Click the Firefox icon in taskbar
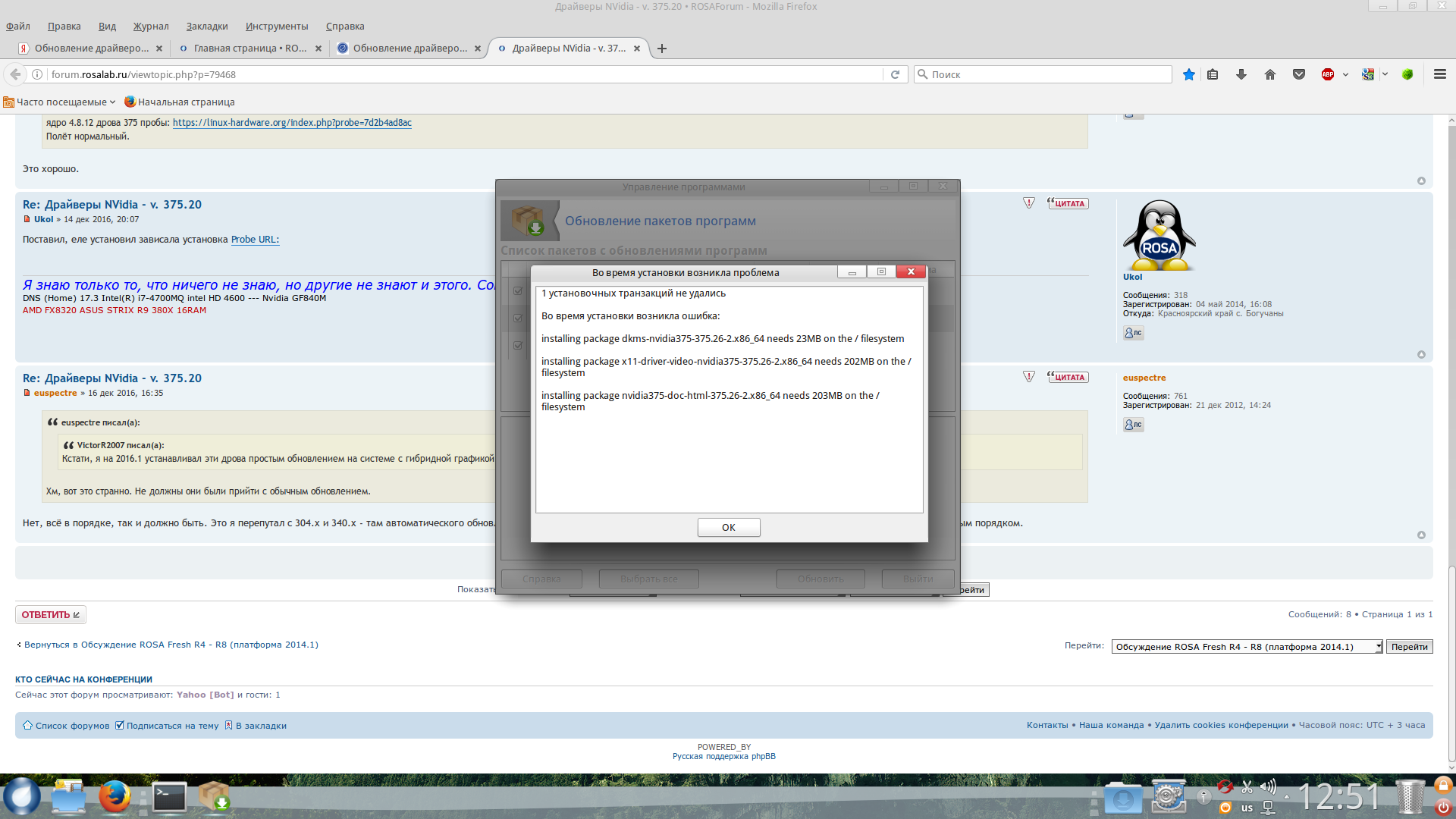This screenshot has height=819, width=1456. [x=115, y=797]
